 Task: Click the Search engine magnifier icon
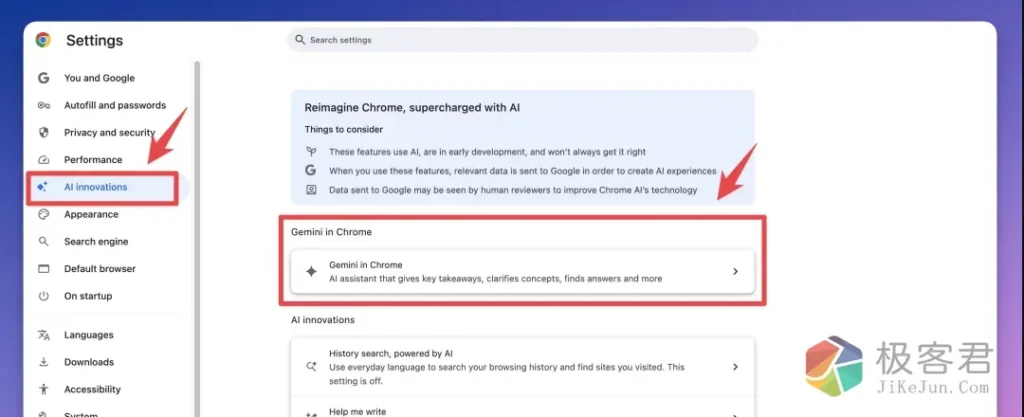click(x=43, y=241)
